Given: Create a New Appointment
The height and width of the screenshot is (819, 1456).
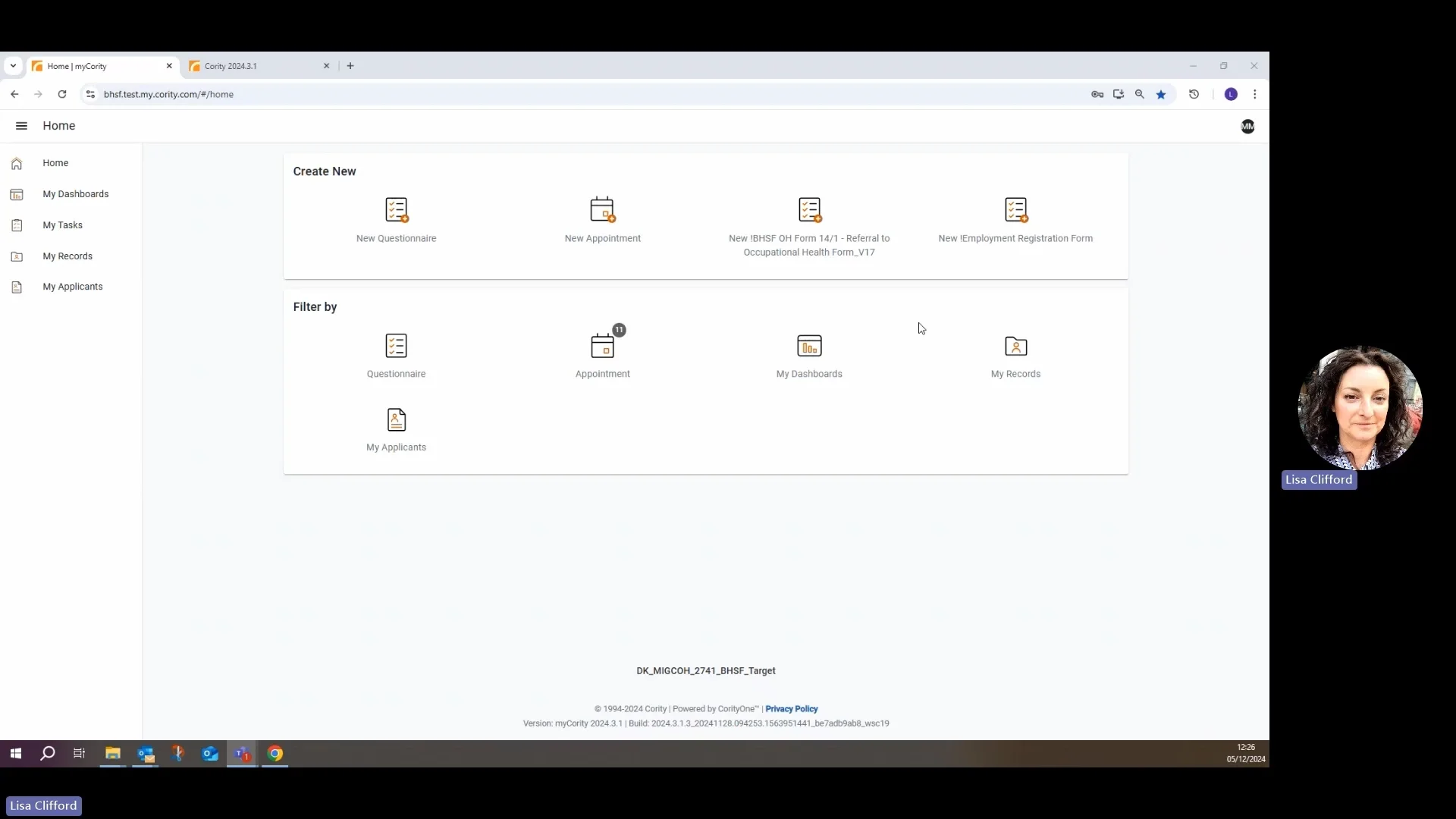Looking at the screenshot, I should coord(603,218).
